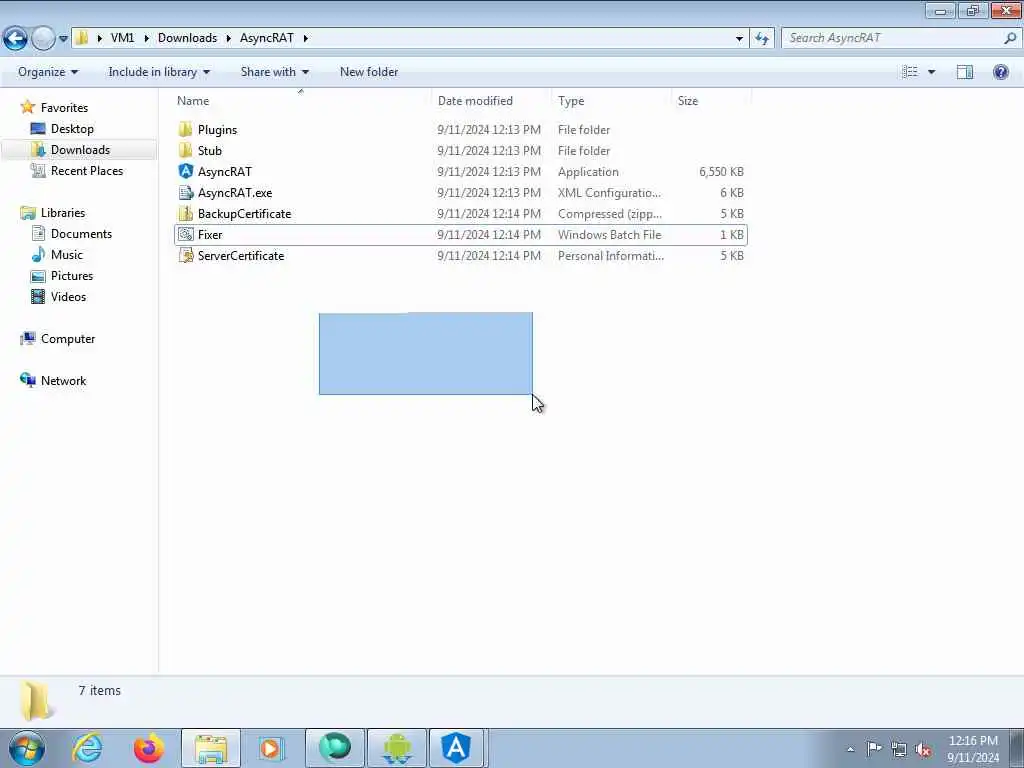Open Desktop in the navigation pane
The height and width of the screenshot is (768, 1024).
72,129
